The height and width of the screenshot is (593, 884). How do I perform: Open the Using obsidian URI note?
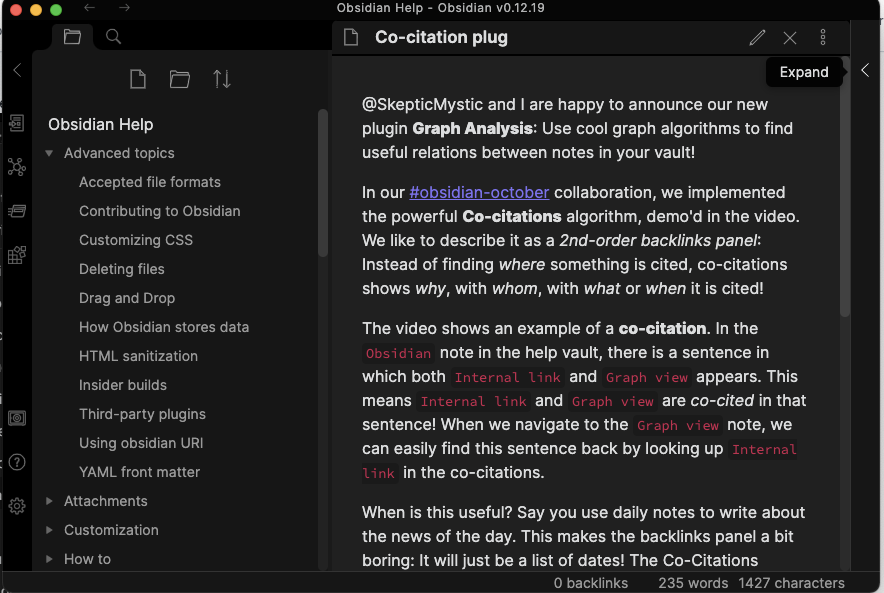(x=141, y=443)
